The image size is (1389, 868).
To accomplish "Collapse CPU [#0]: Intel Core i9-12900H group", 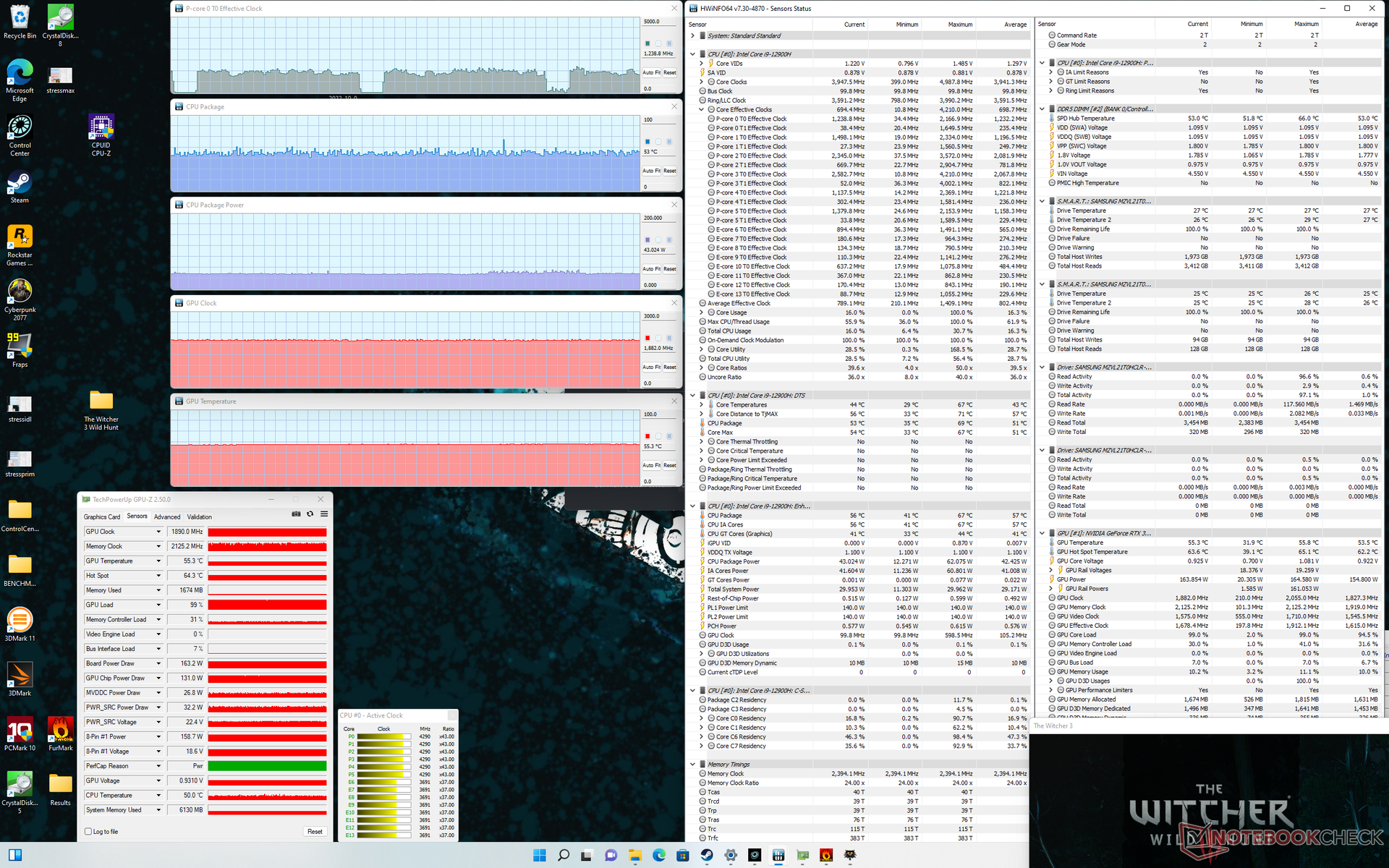I will pos(693,54).
